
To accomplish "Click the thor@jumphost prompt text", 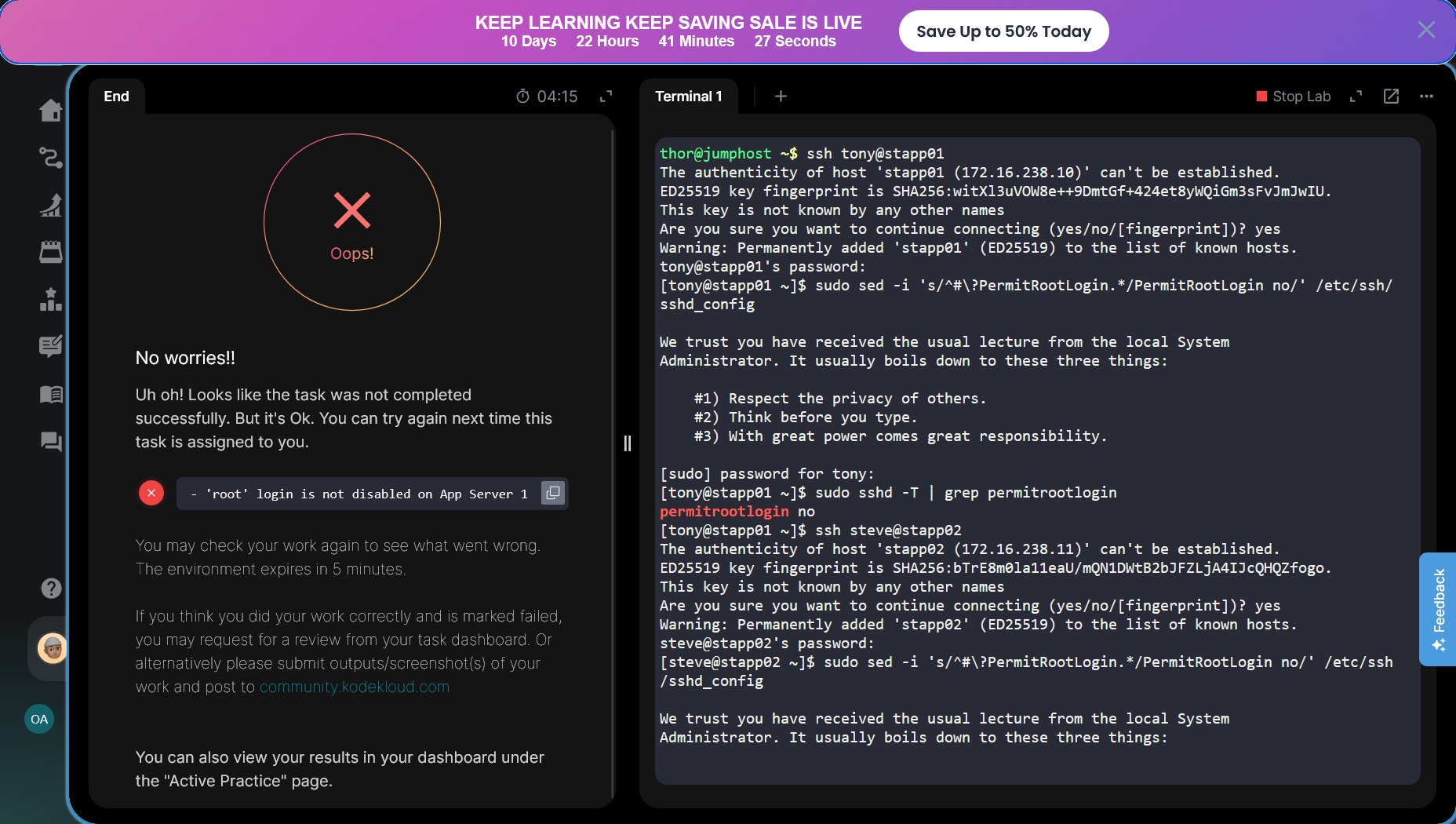I will (715, 154).
